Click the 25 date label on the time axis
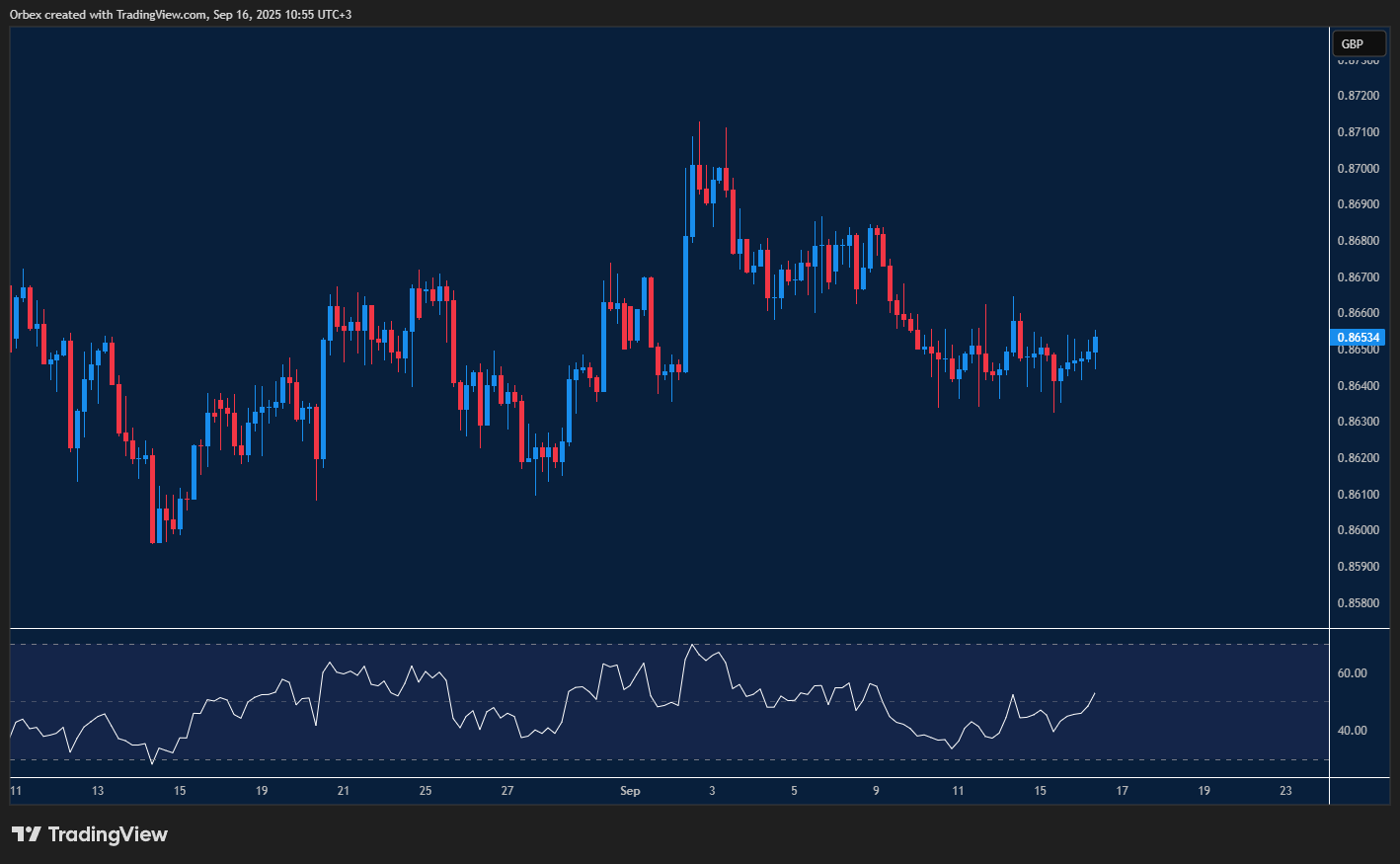 (425, 791)
